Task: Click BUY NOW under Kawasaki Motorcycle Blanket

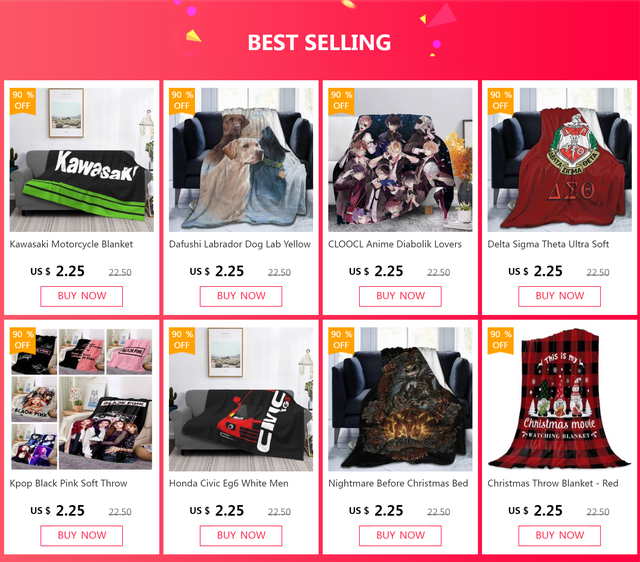Action: click(x=82, y=296)
